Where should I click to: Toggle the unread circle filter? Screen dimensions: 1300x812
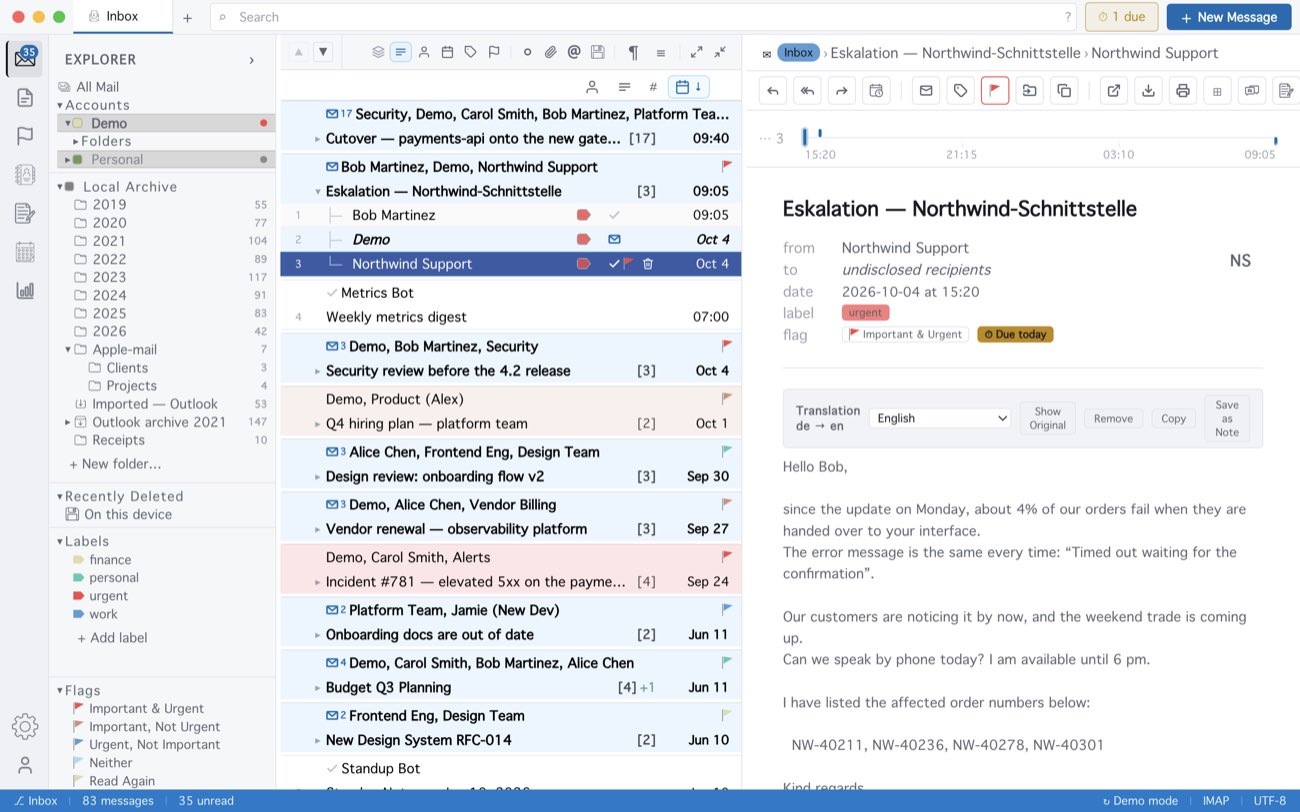[x=527, y=52]
